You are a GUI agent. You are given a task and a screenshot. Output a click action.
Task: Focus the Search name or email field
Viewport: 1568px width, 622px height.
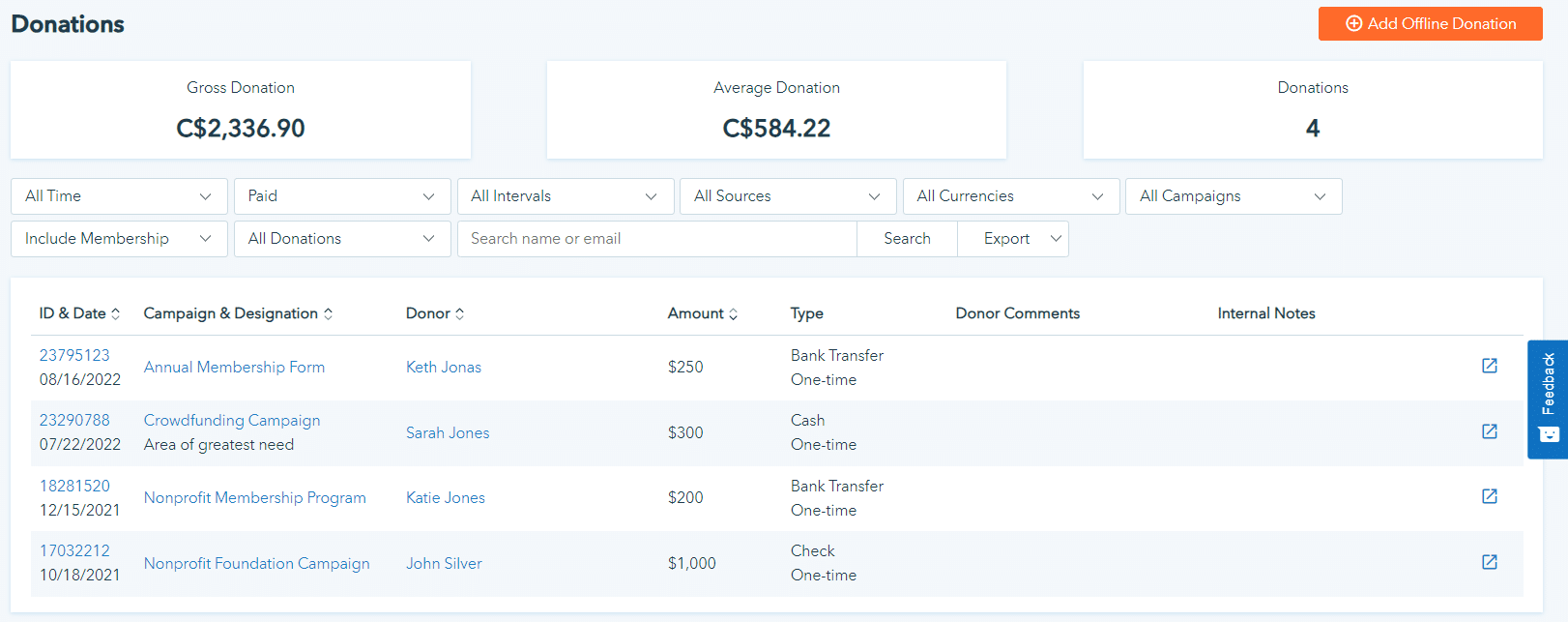tap(657, 239)
